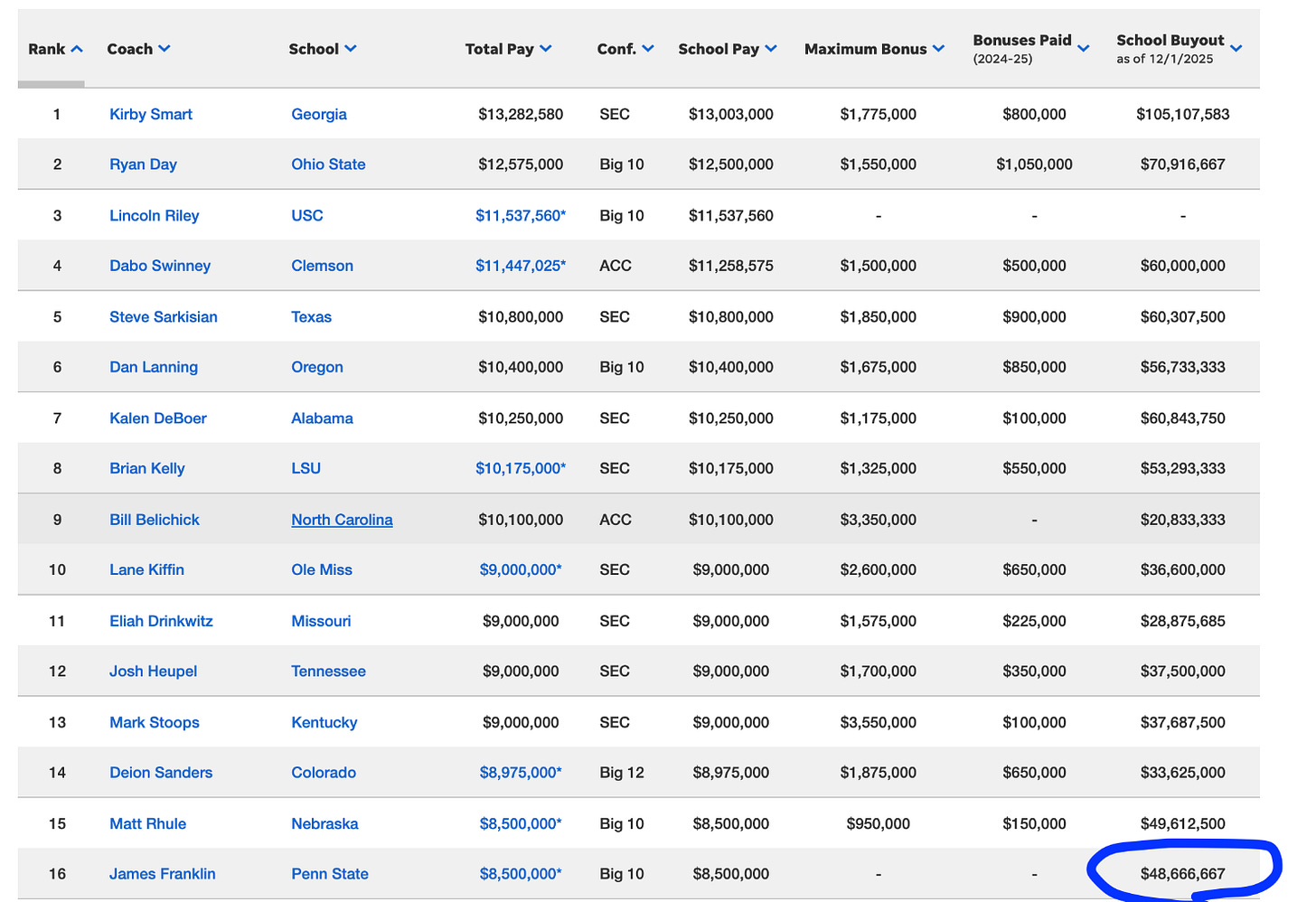Sort by Bonuses Paid chevron
Screen dimensions: 1316x902
(1084, 49)
